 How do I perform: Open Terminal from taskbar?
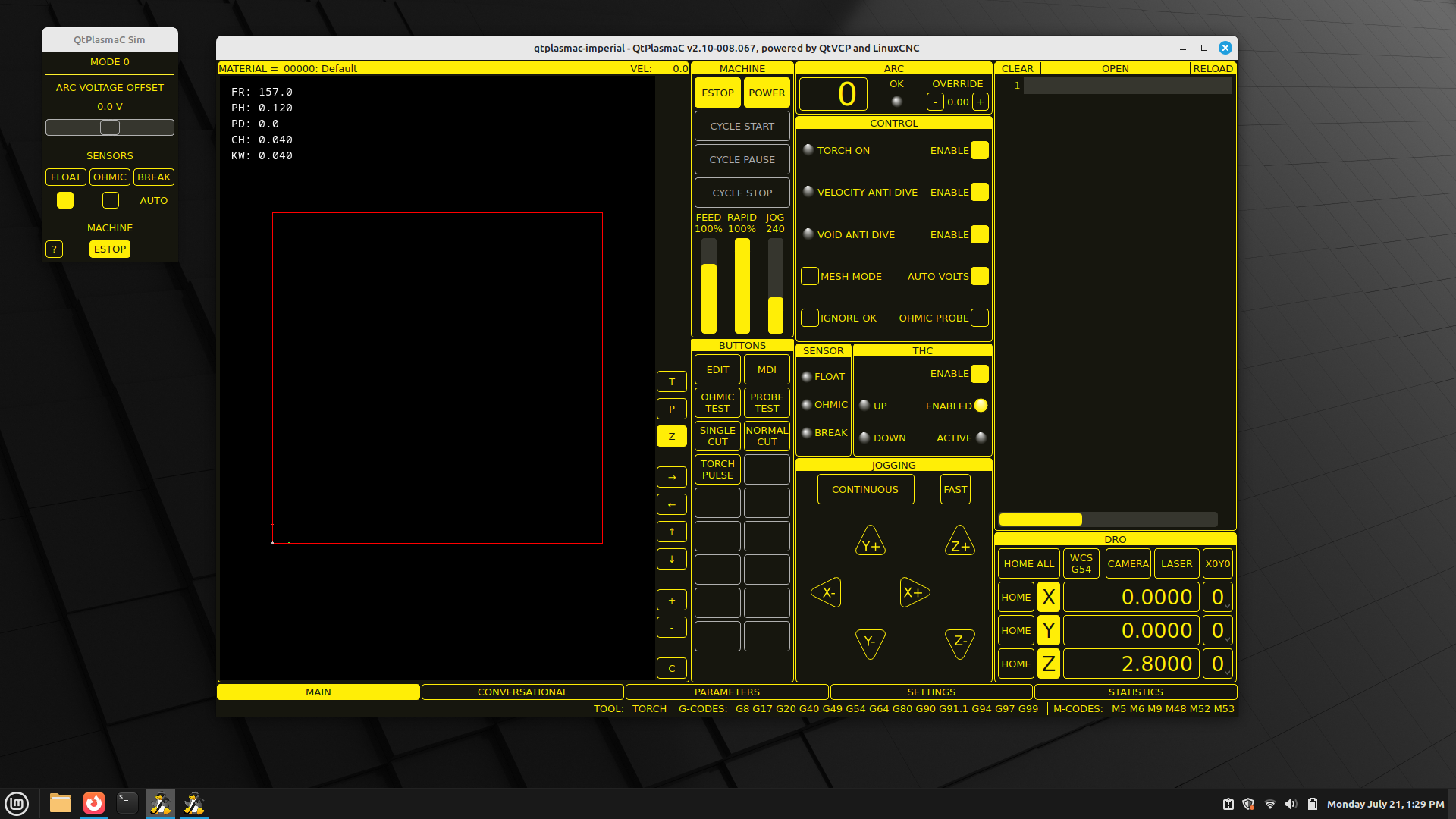pyautogui.click(x=127, y=803)
